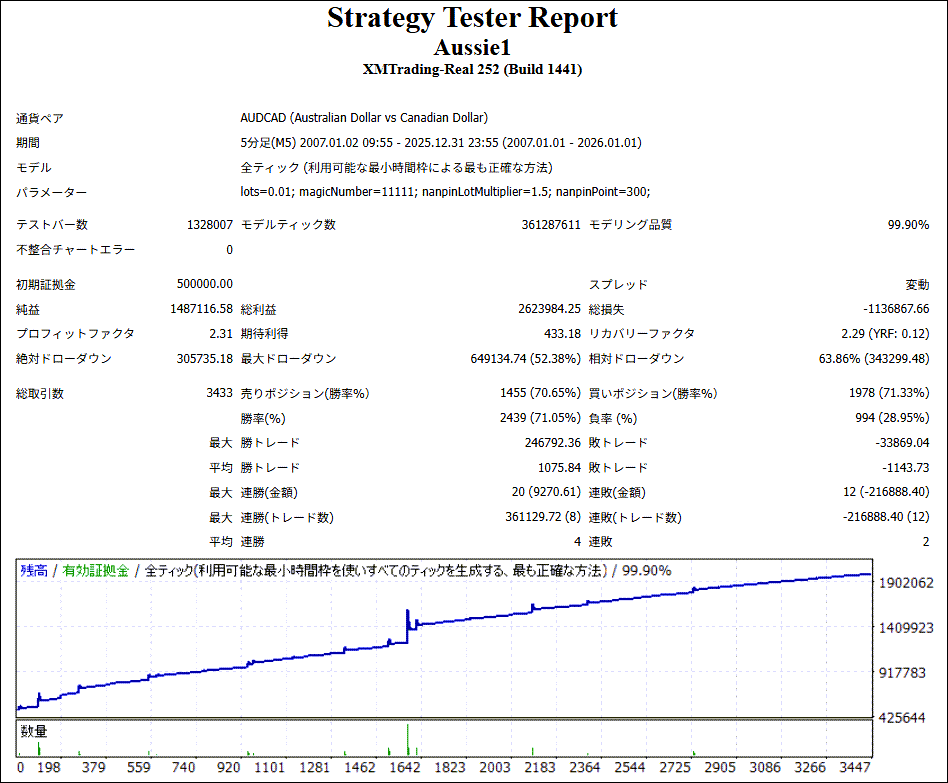Select the 99.90% modeling quality value
The image size is (948, 783).
(x=908, y=225)
